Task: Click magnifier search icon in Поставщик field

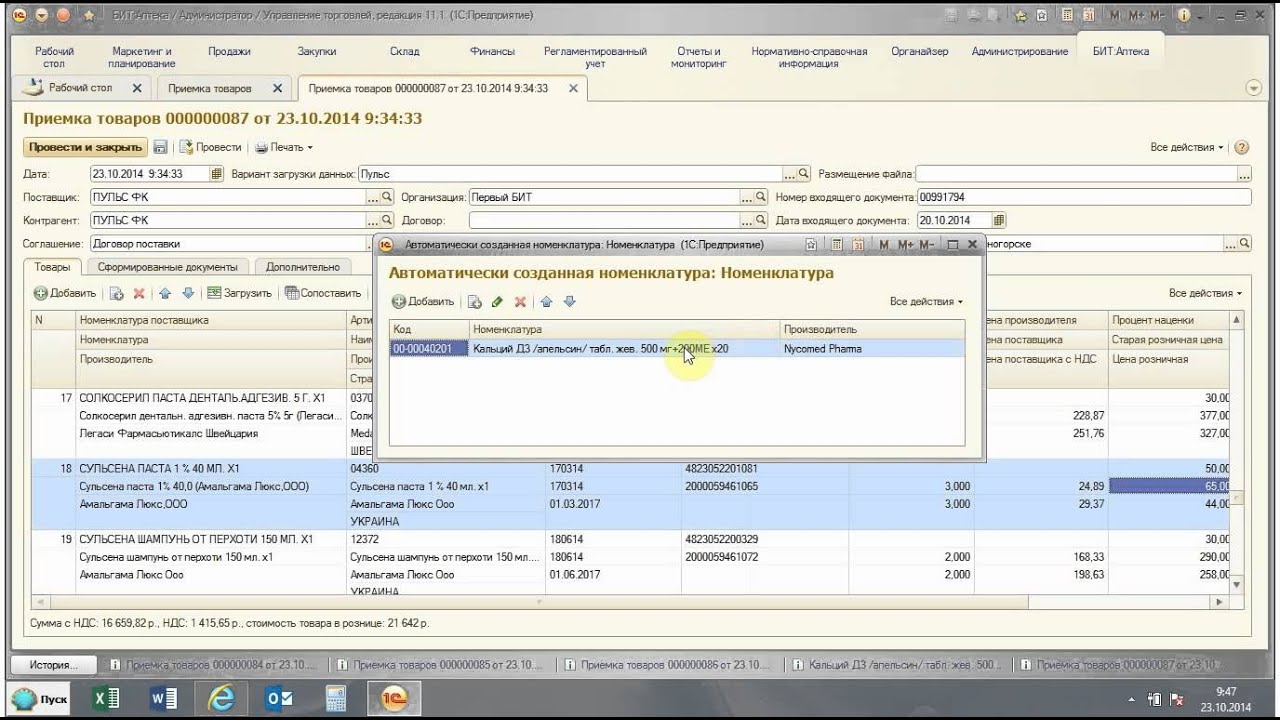Action: (387, 197)
